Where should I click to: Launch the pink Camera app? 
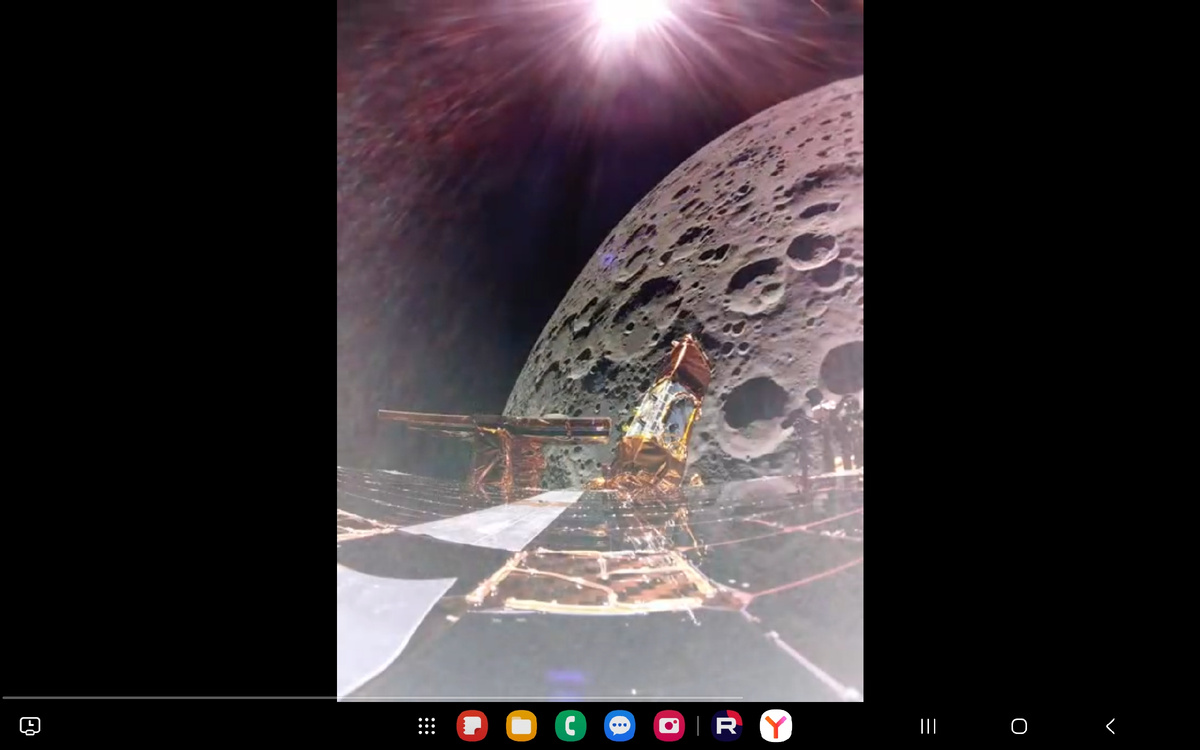[x=669, y=726]
